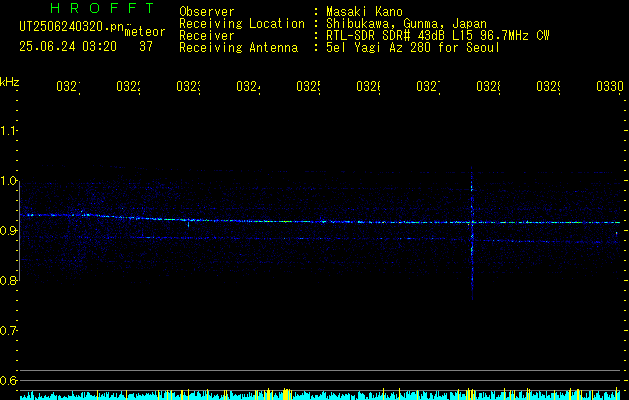Click the 'Receiver' field label
Viewport: 629px width, 400px height.
[x=207, y=36]
